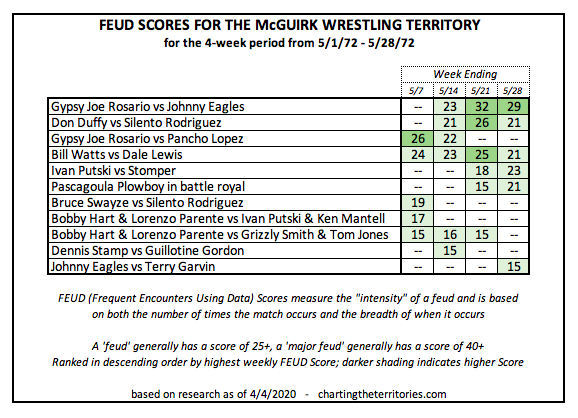Screen dimensions: 578x418
Task: Click the 5/7 week column header
Action: [417, 90]
